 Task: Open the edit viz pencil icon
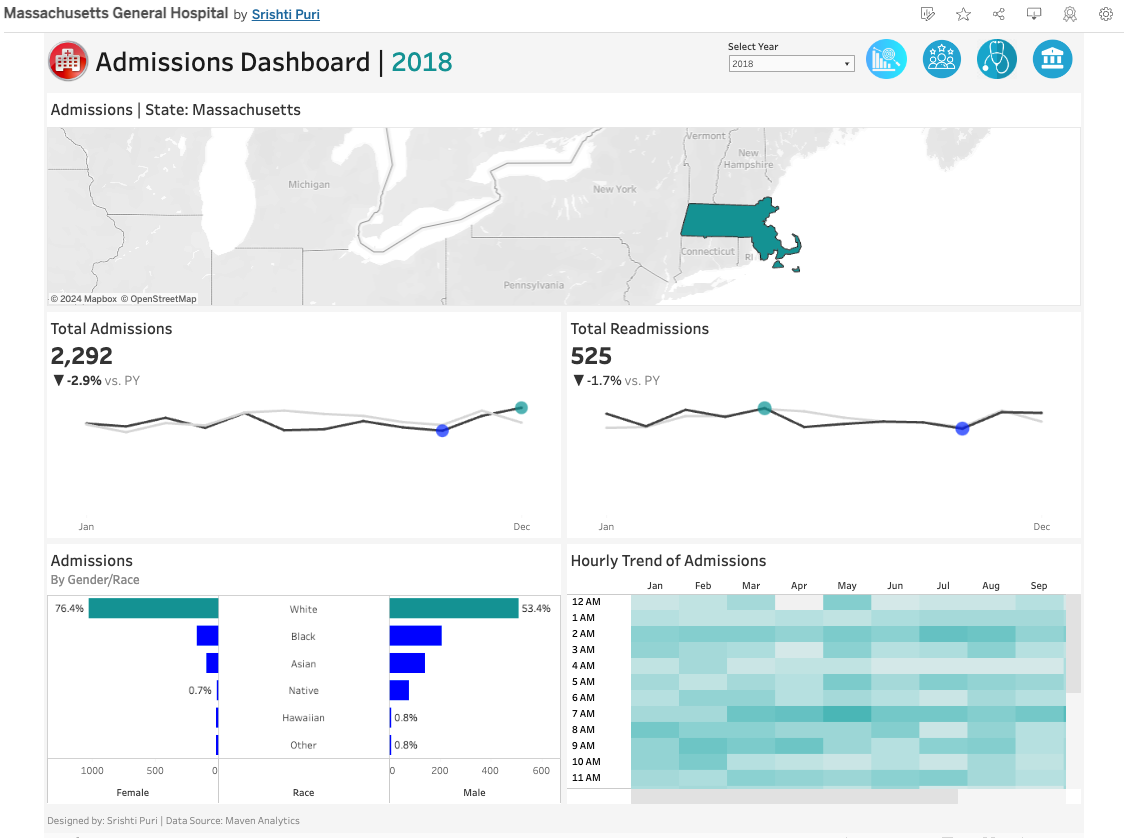pos(928,14)
